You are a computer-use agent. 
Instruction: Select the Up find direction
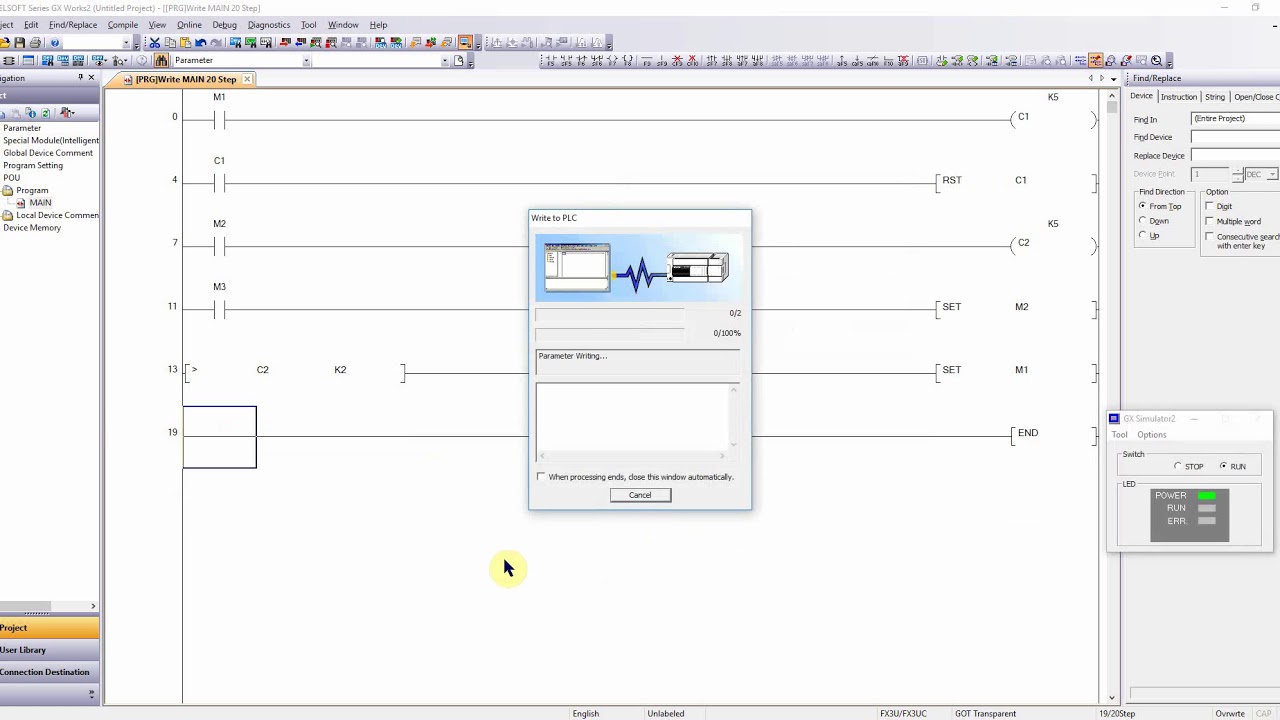click(x=1142, y=235)
